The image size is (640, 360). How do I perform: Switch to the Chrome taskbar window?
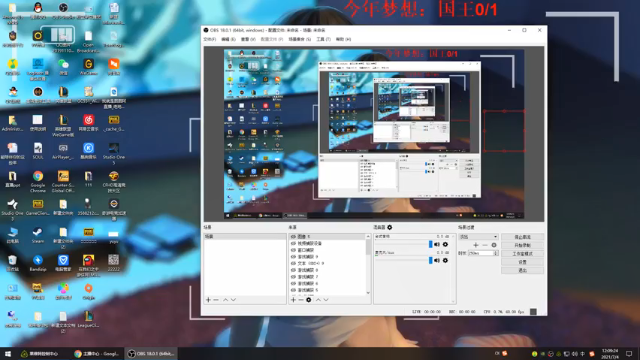point(96,353)
